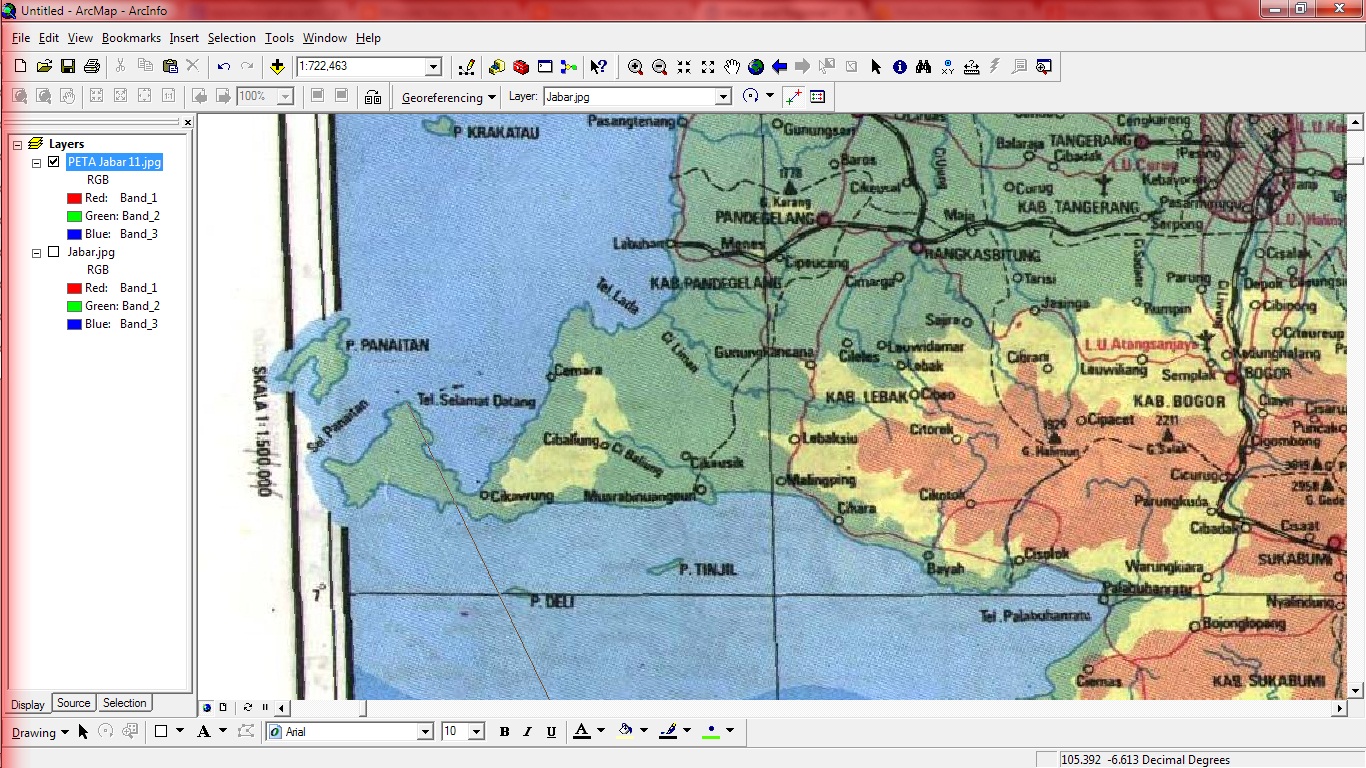Image resolution: width=1366 pixels, height=768 pixels.
Task: Switch to the Source tab
Action: coord(72,703)
